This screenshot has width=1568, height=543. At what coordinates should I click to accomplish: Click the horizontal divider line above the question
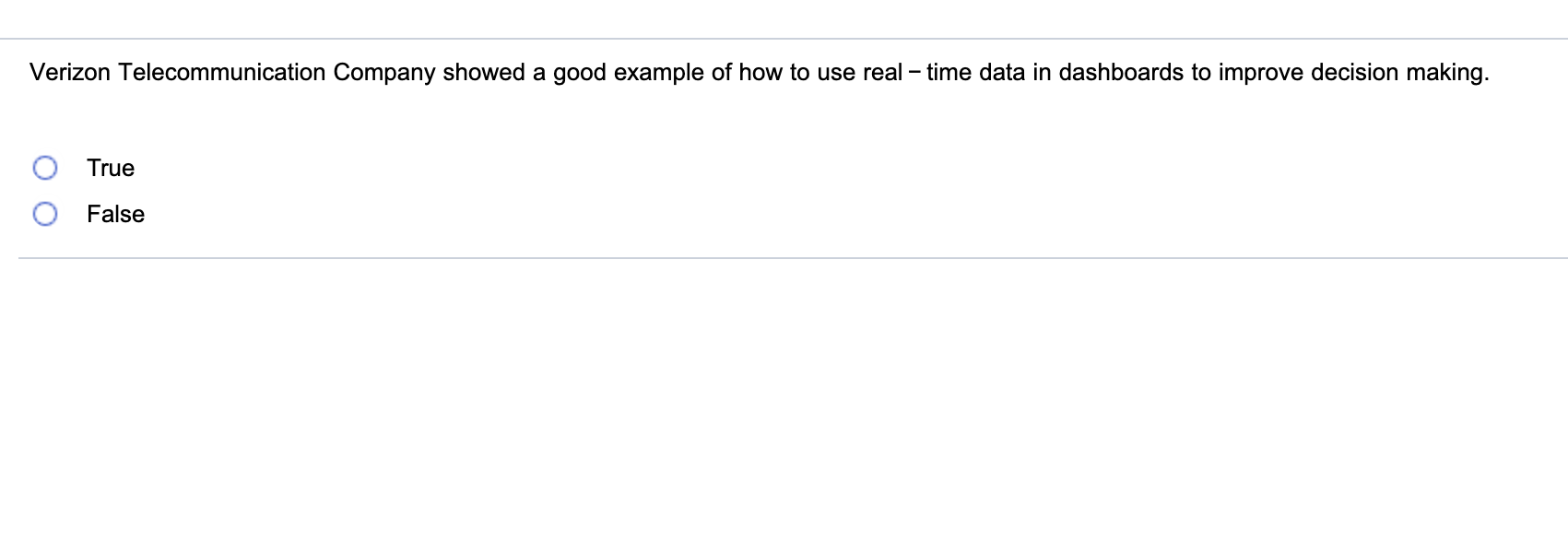click(x=784, y=39)
